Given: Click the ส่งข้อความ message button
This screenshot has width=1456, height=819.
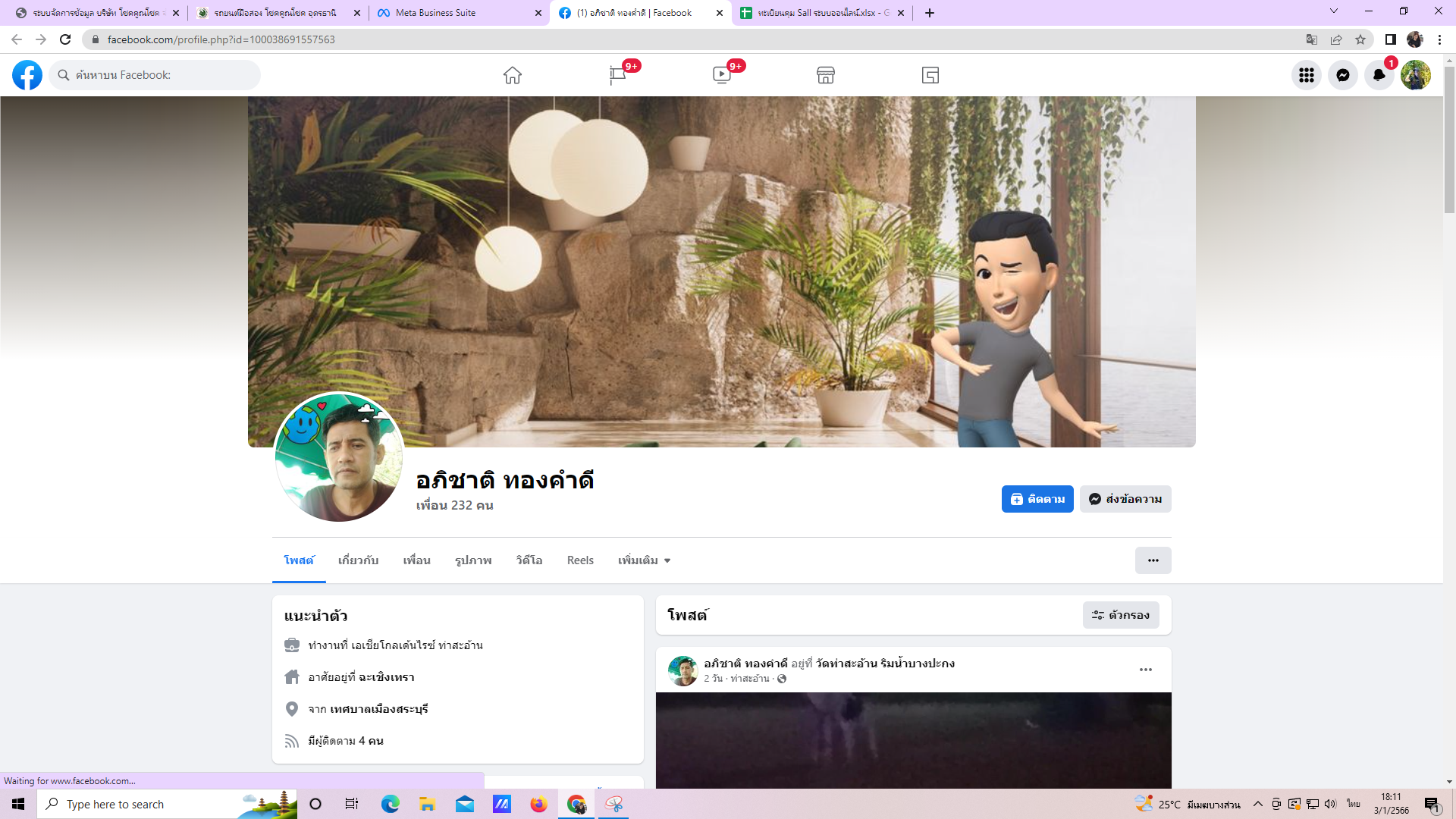Looking at the screenshot, I should click(1125, 499).
